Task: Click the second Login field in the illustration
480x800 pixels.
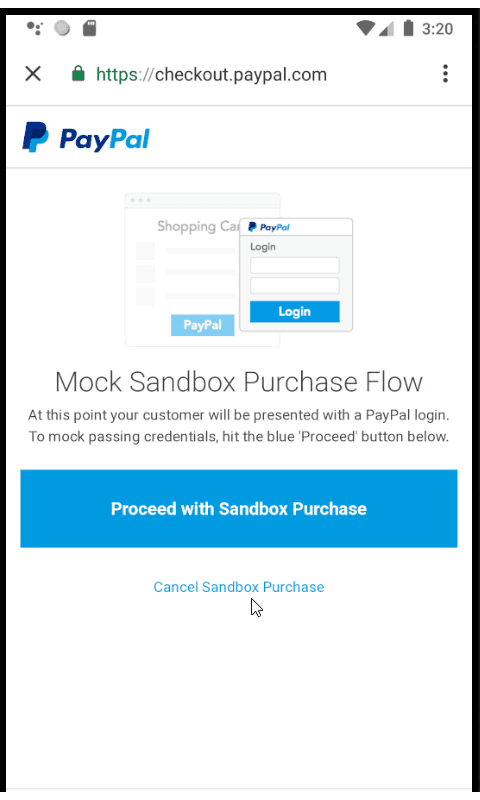Action: click(x=294, y=285)
